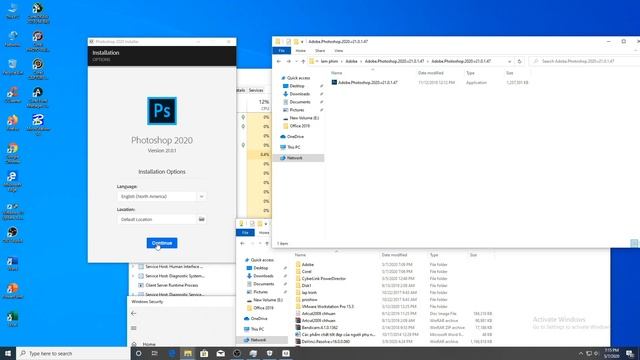The height and width of the screenshot is (360, 640).
Task: Select Downloads in front explorer sidebar
Action: [x=299, y=94]
